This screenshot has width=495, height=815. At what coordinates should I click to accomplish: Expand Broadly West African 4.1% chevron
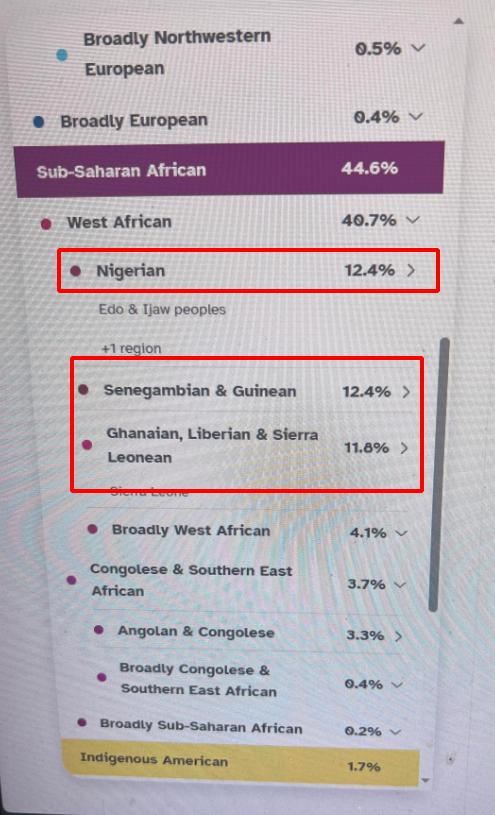tap(401, 533)
